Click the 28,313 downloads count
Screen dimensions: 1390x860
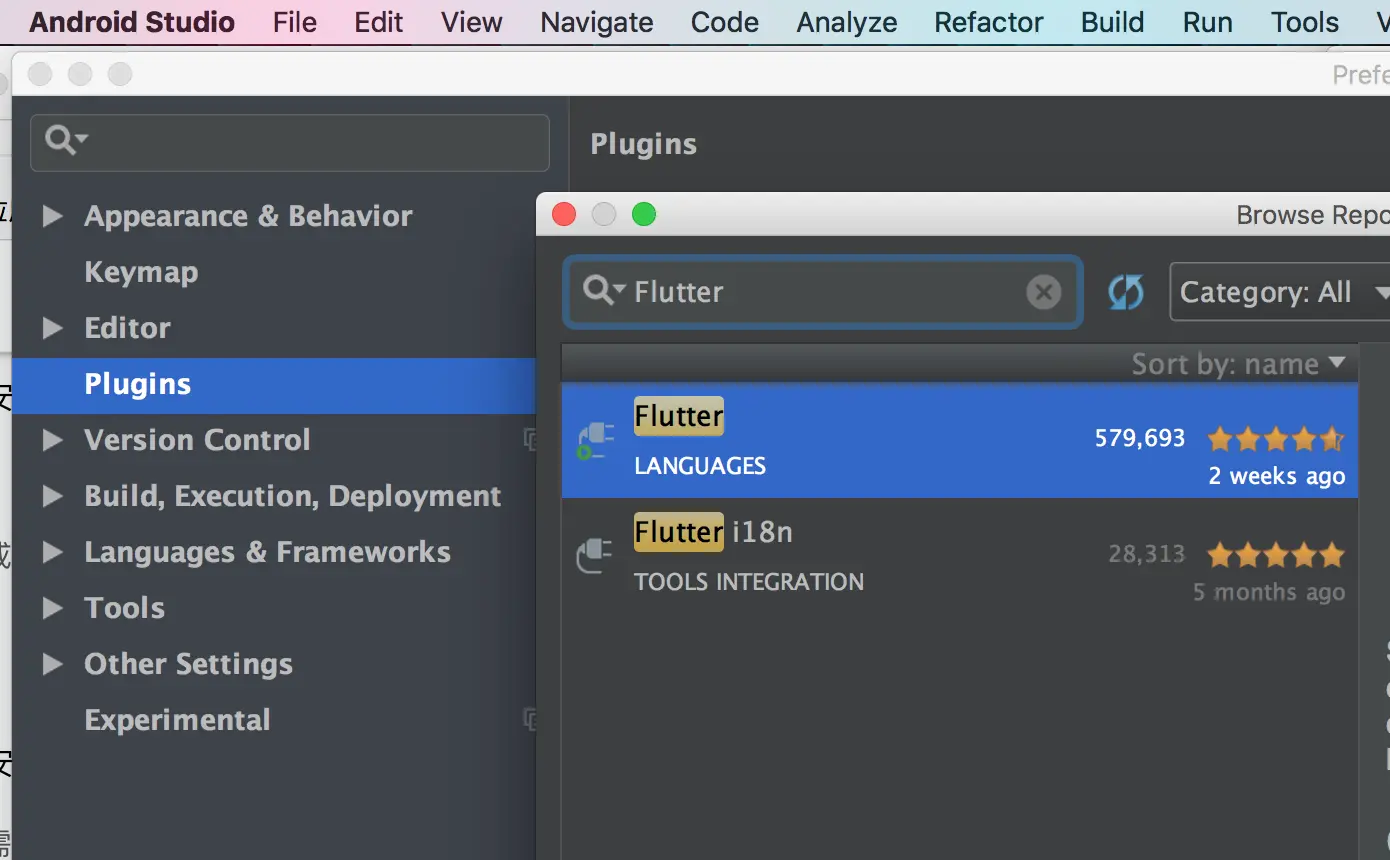(1147, 554)
